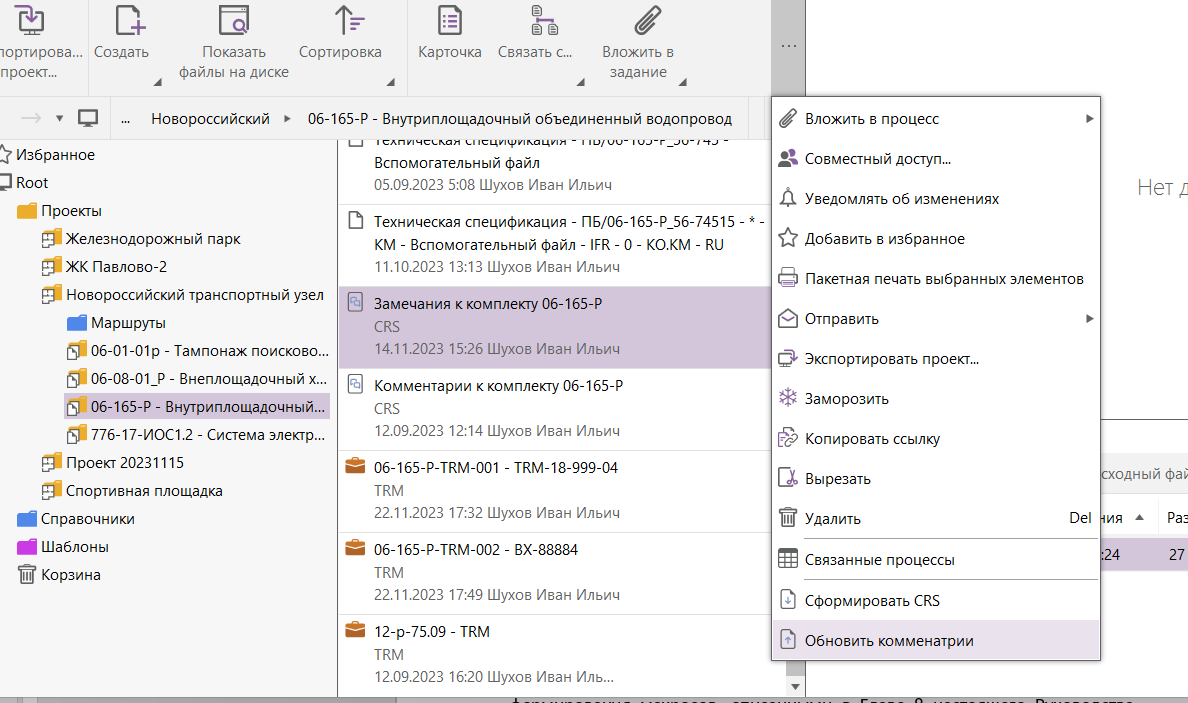1188x703 pixels.
Task: Expand the Отправить submenu arrow
Action: [1089, 319]
